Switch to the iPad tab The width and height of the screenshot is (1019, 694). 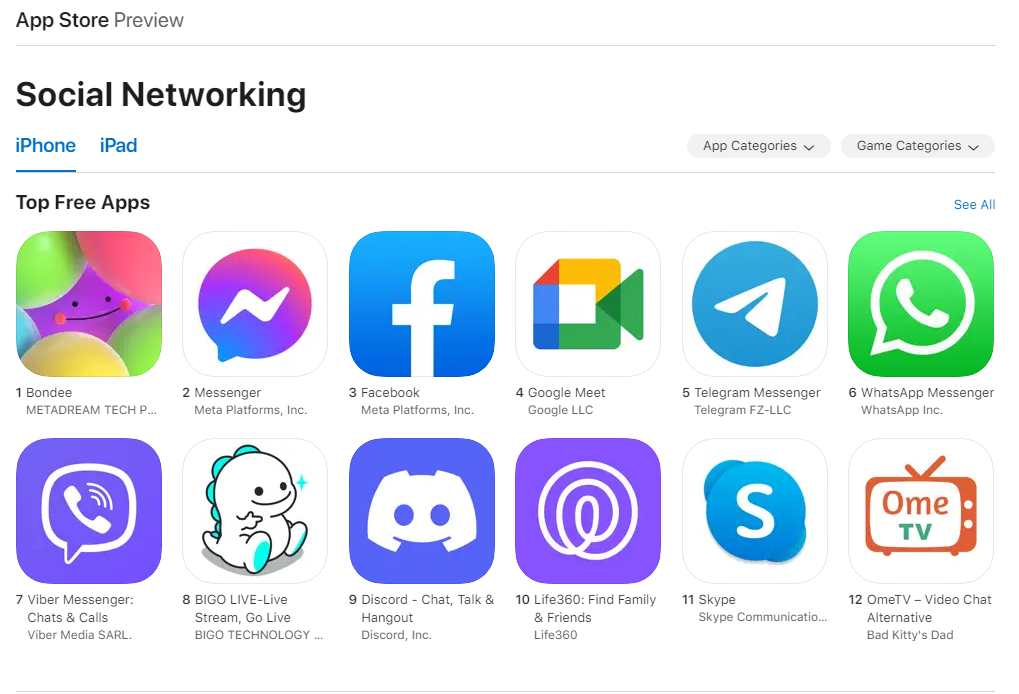tap(118, 146)
